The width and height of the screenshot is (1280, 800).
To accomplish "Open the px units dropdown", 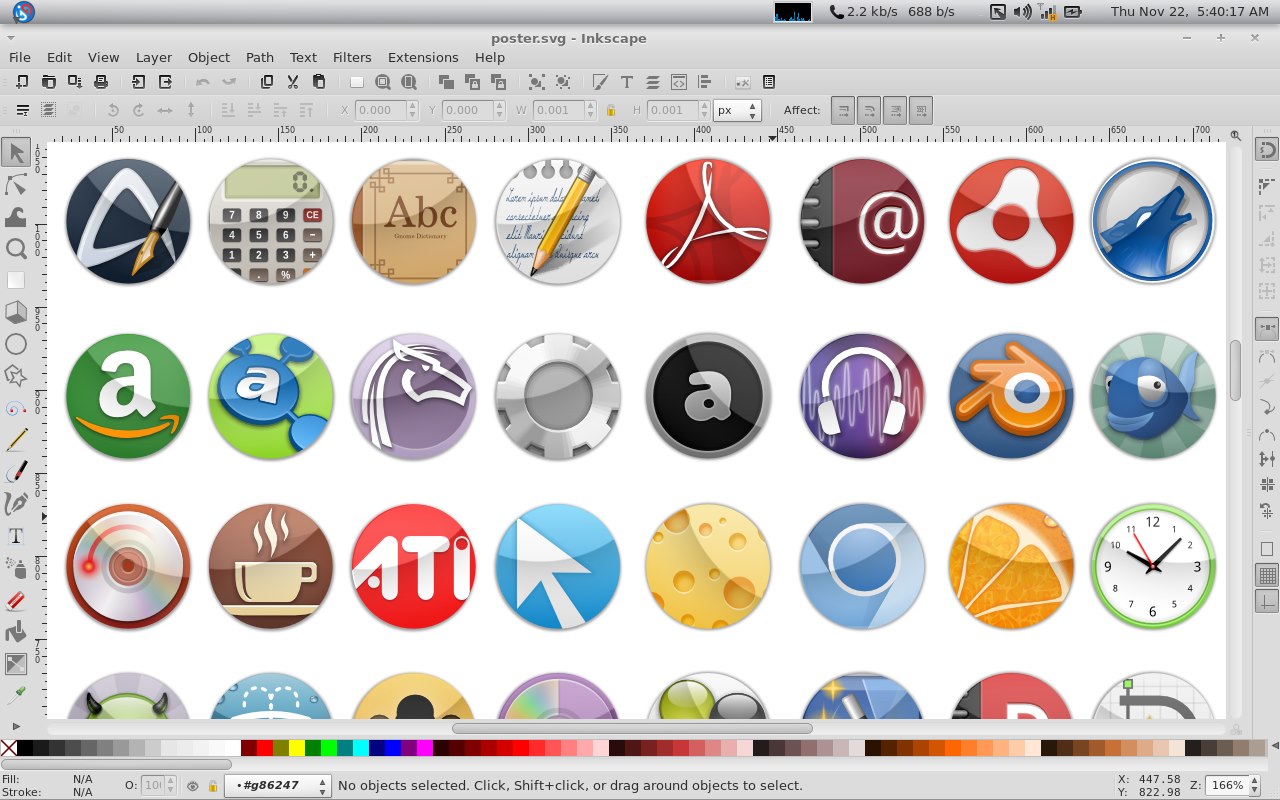I will coord(738,110).
